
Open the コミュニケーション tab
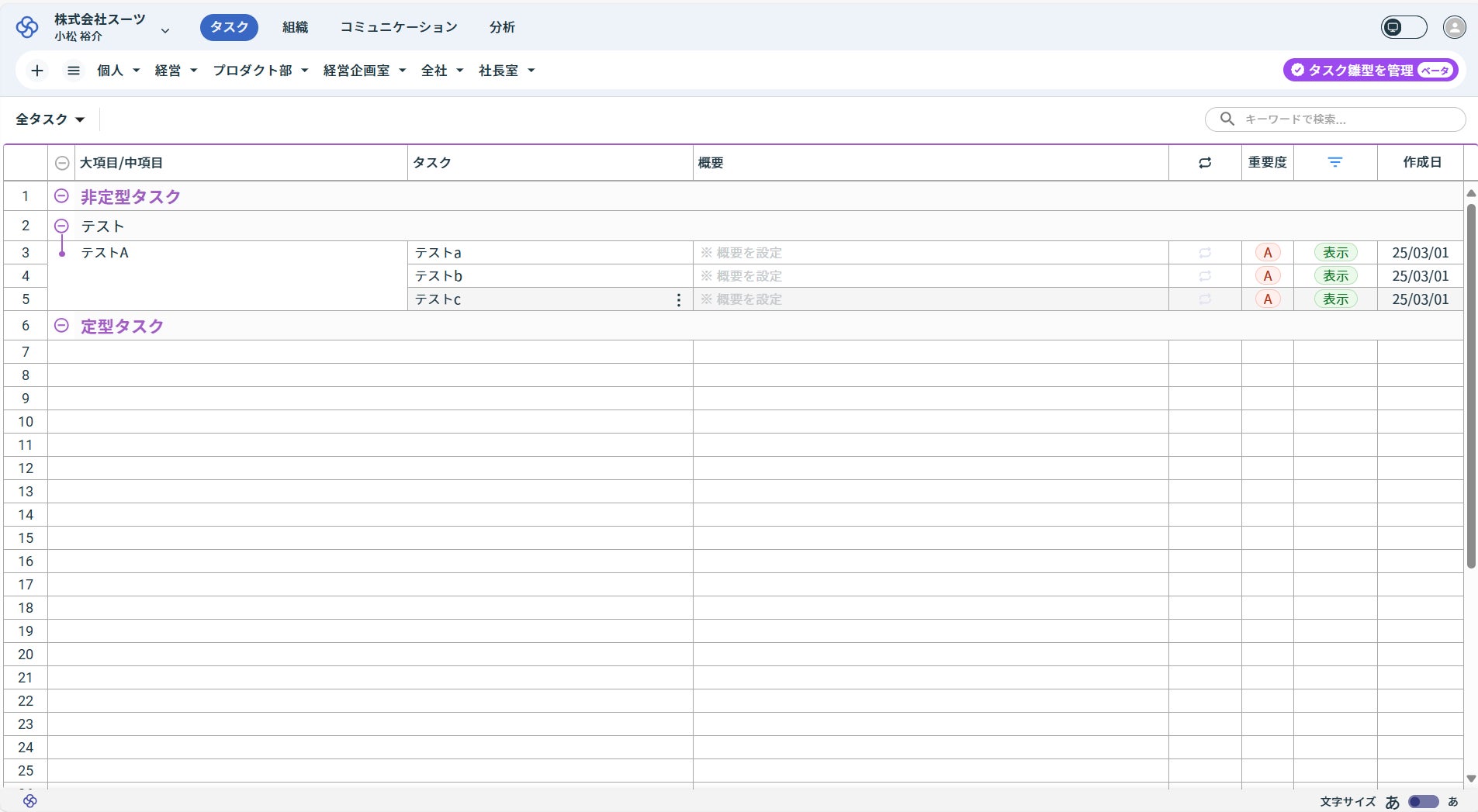point(399,27)
